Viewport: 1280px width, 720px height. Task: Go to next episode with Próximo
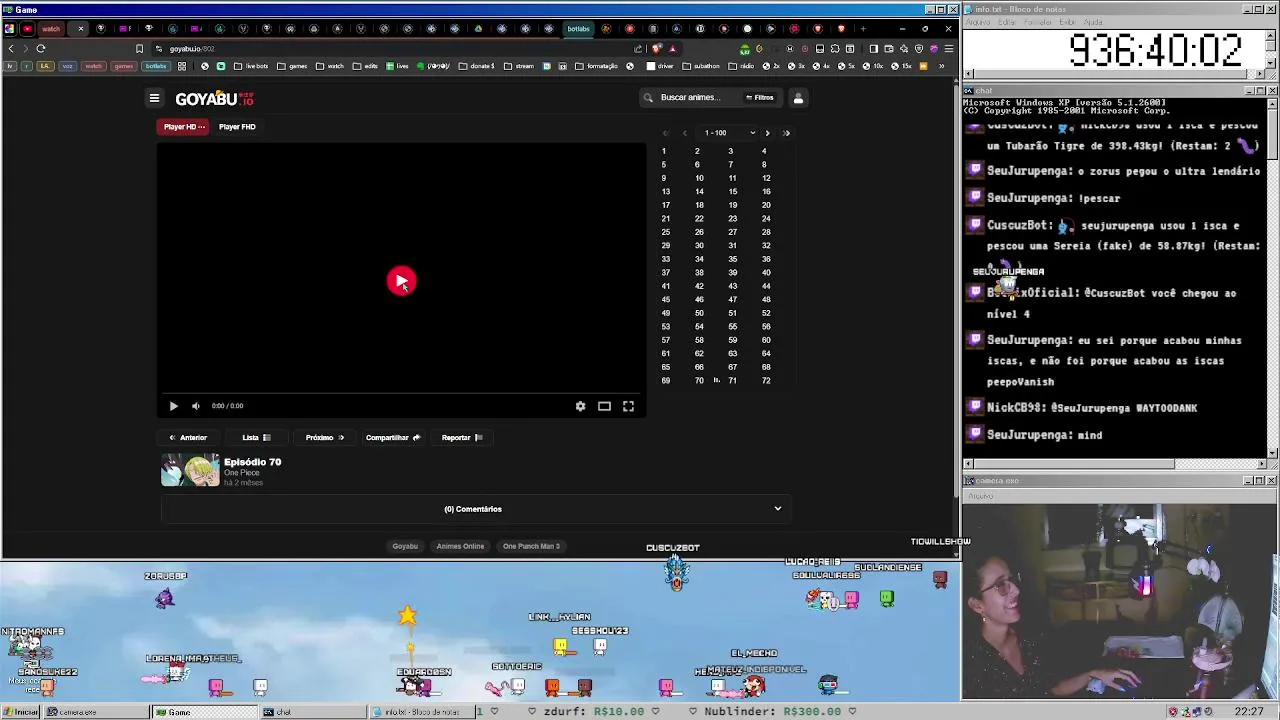325,437
